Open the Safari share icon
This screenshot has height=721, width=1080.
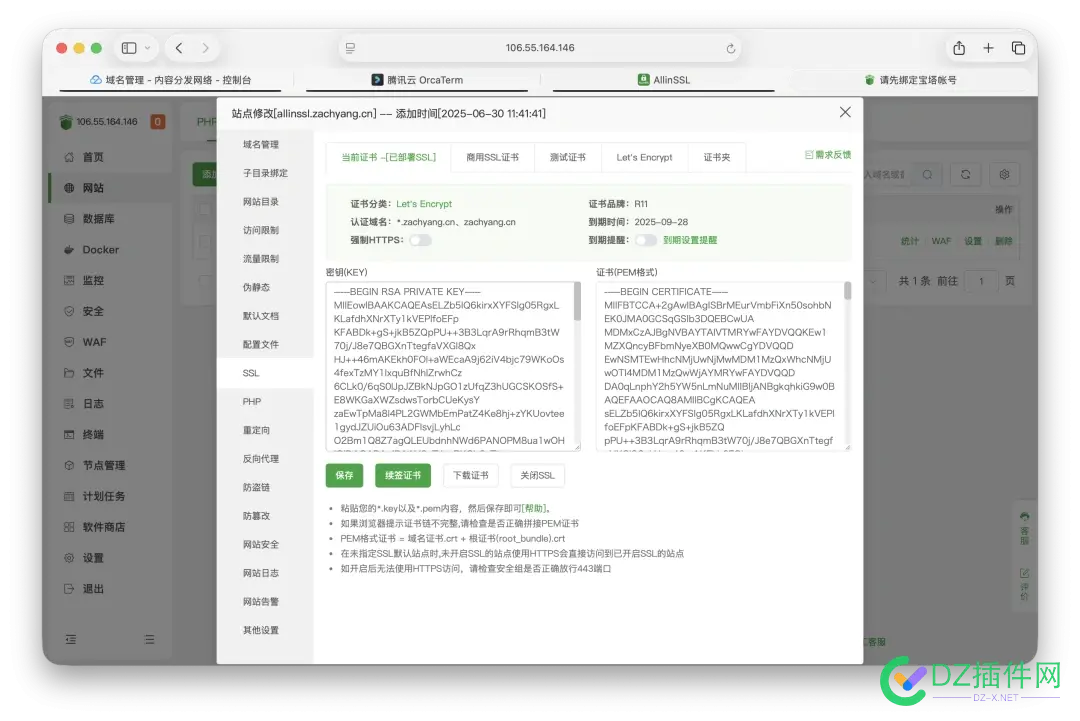[x=959, y=48]
